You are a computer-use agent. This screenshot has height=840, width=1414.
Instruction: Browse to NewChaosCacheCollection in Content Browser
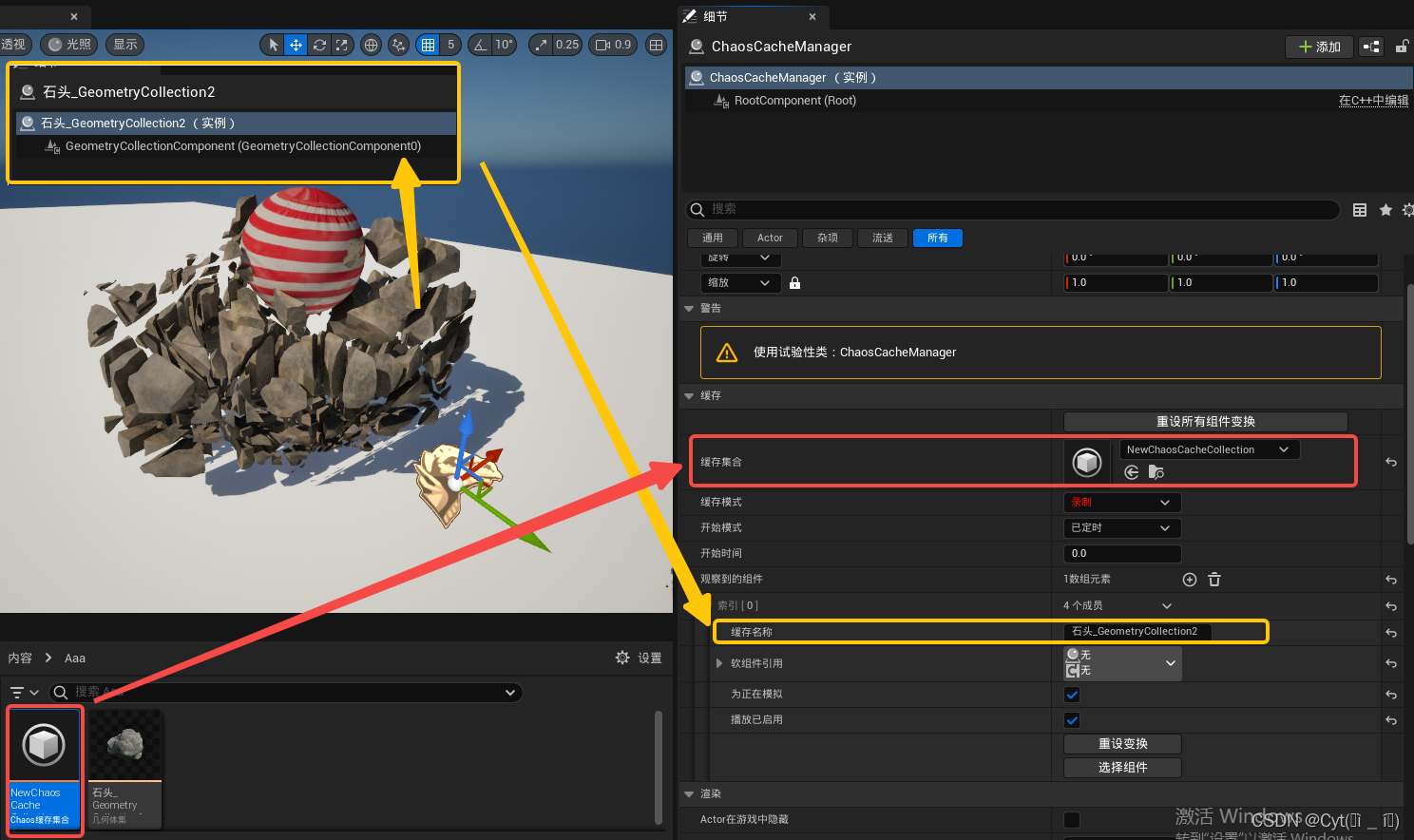(1155, 471)
